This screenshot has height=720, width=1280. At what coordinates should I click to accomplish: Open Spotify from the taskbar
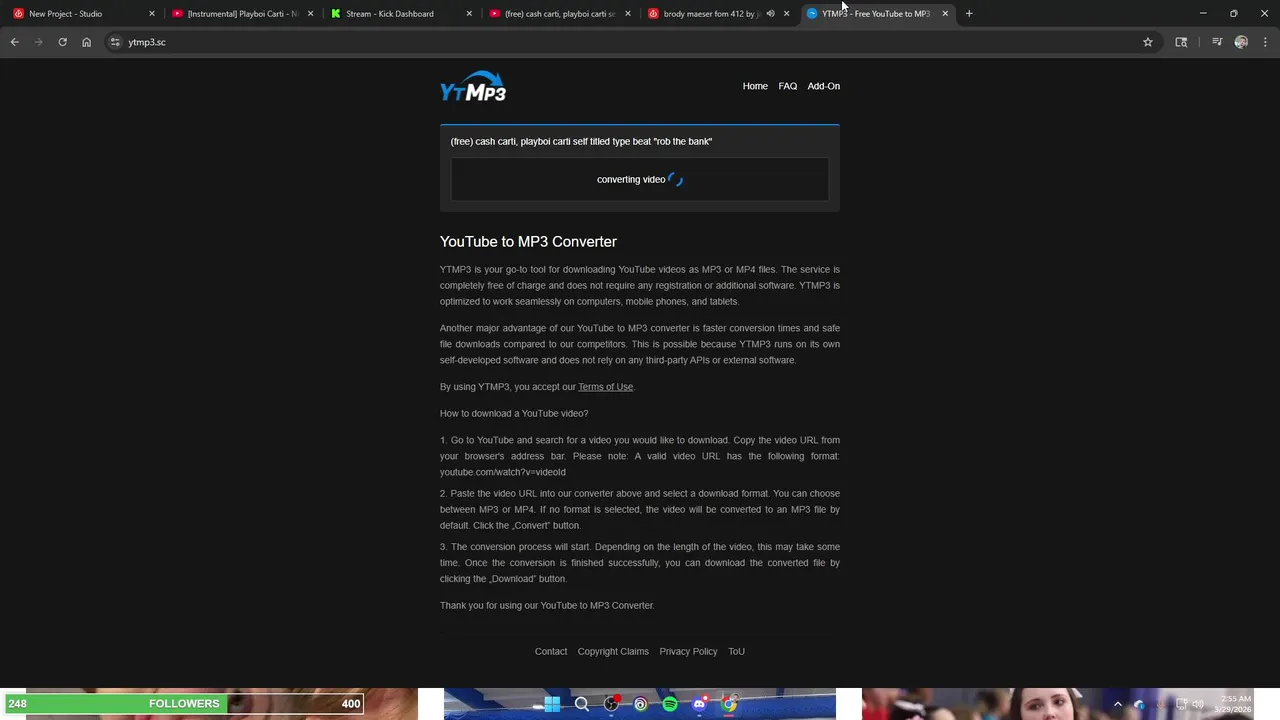670,704
